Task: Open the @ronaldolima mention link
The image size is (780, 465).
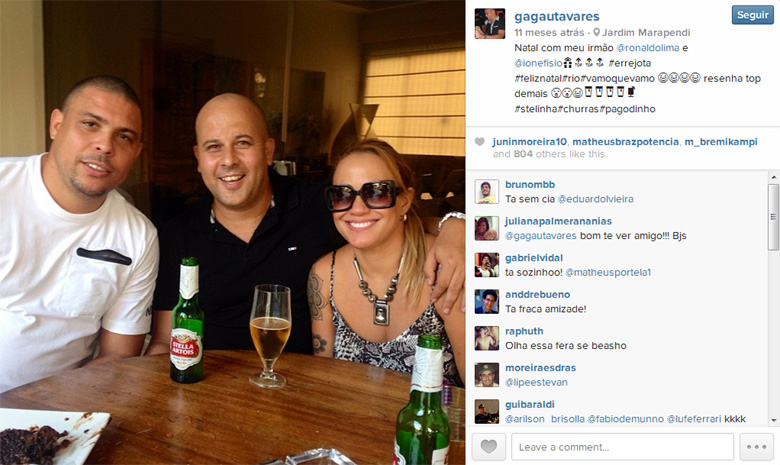Action: point(648,48)
